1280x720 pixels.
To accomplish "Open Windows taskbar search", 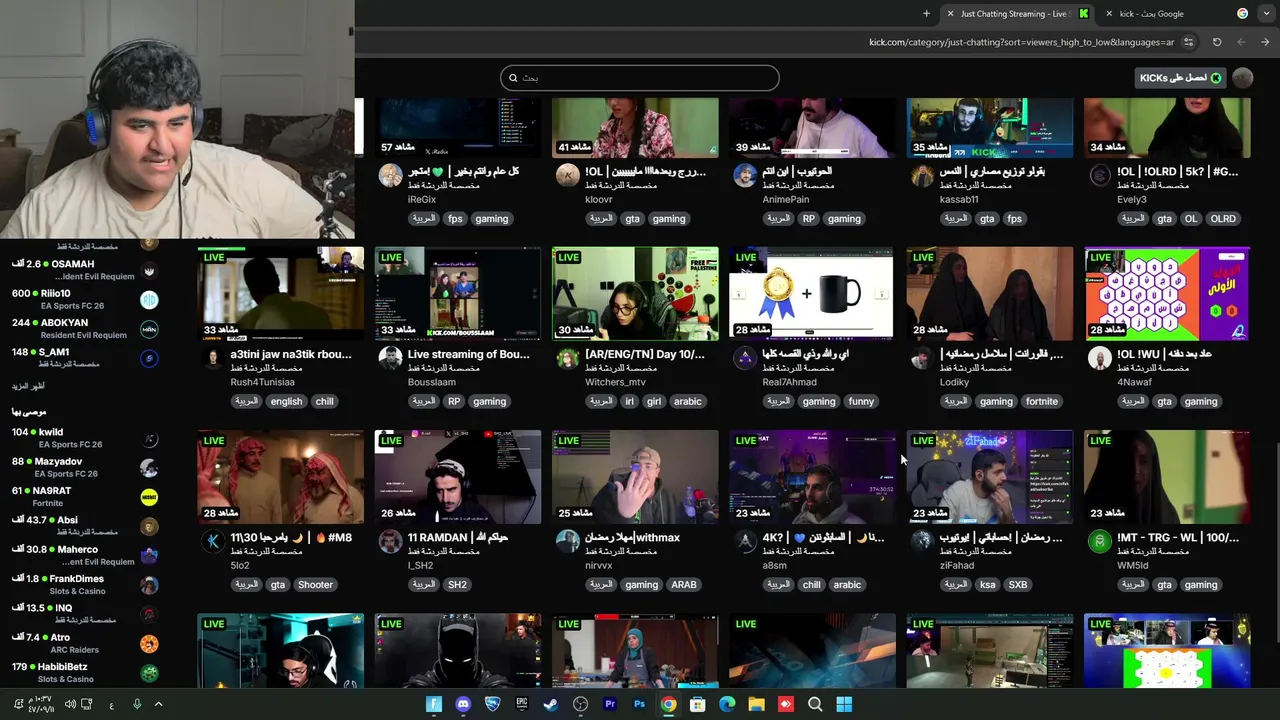I will click(x=815, y=704).
